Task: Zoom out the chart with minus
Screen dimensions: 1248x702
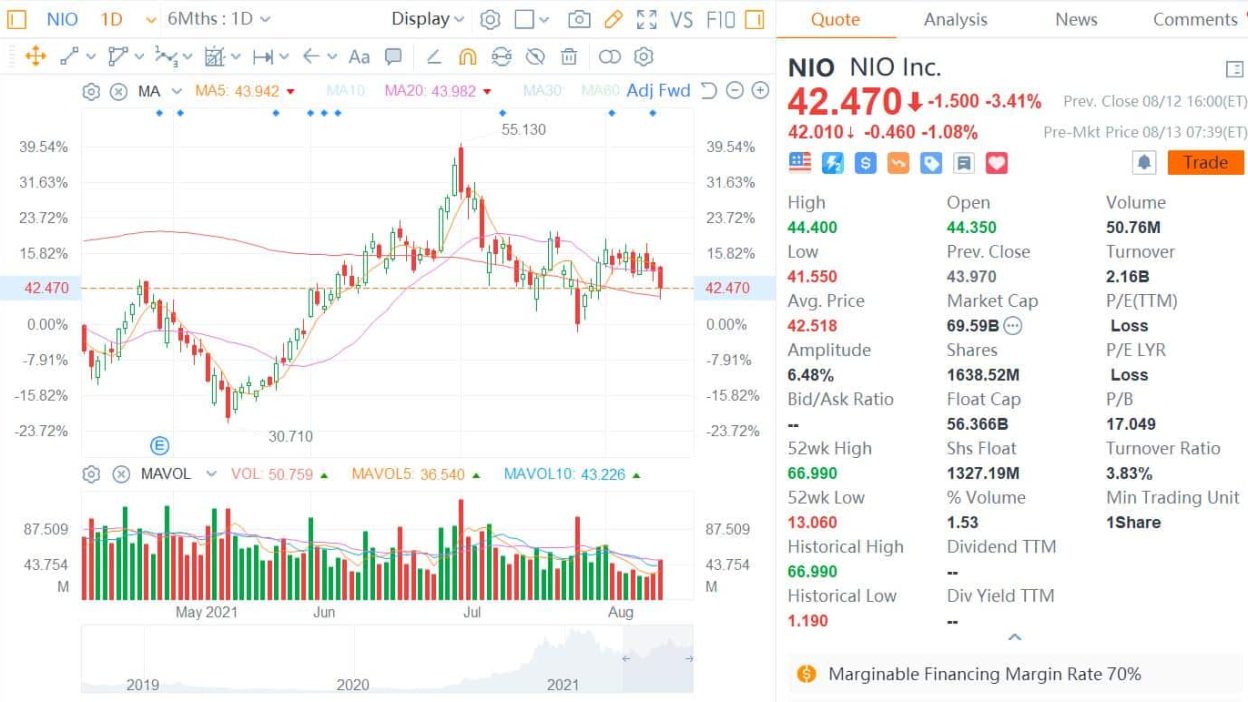Action: click(x=735, y=91)
